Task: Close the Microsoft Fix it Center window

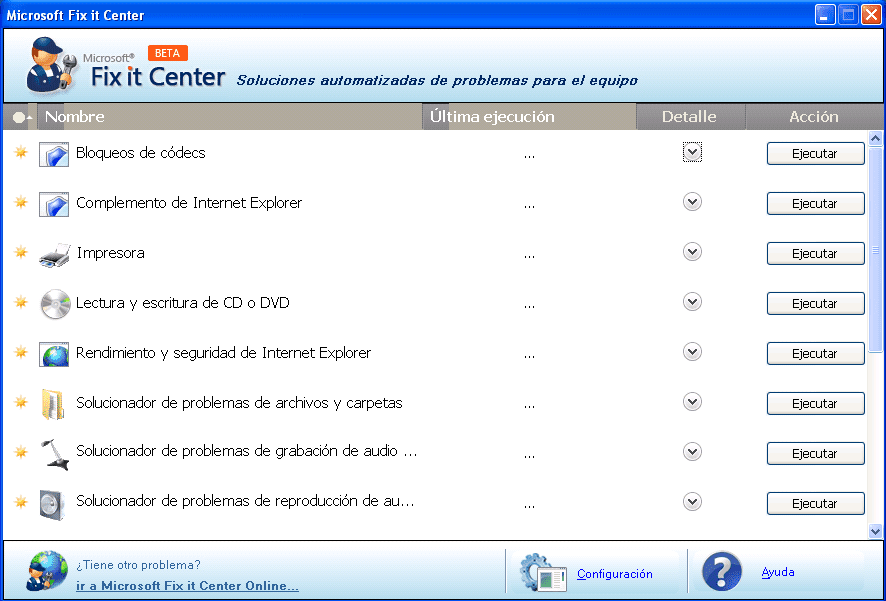Action: (x=871, y=15)
